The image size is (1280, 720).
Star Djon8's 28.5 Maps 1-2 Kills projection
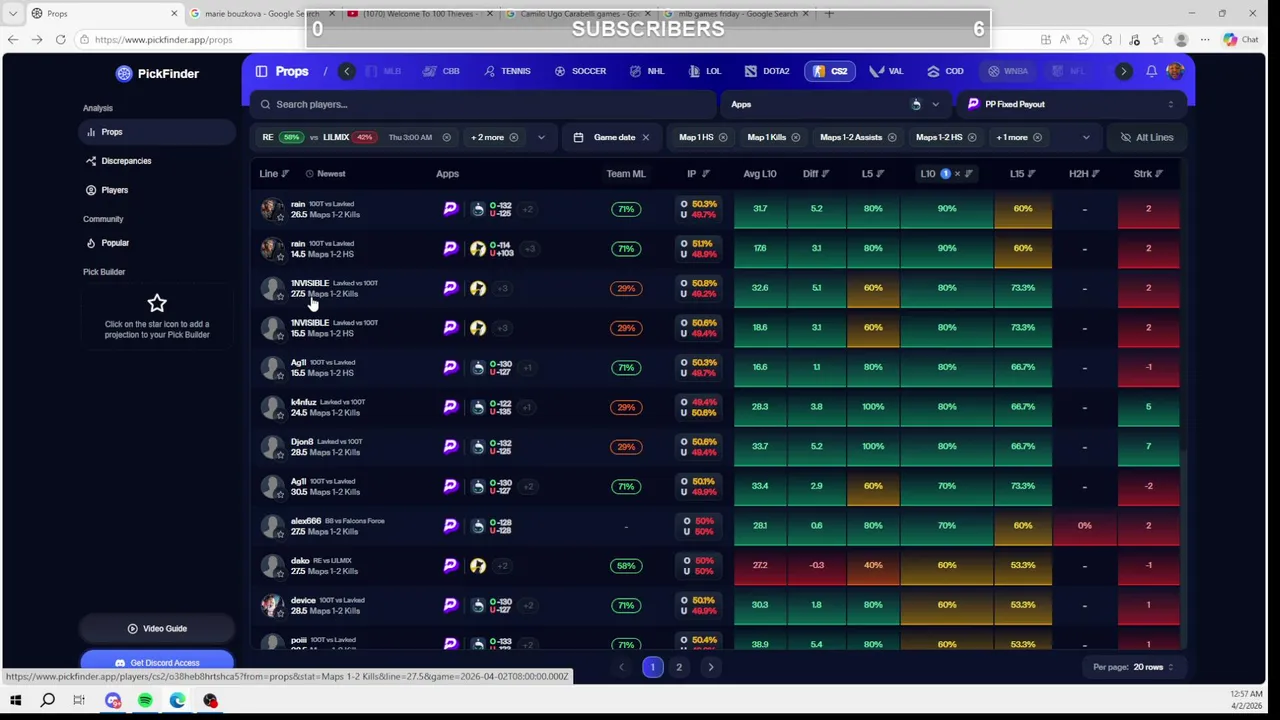[280, 454]
